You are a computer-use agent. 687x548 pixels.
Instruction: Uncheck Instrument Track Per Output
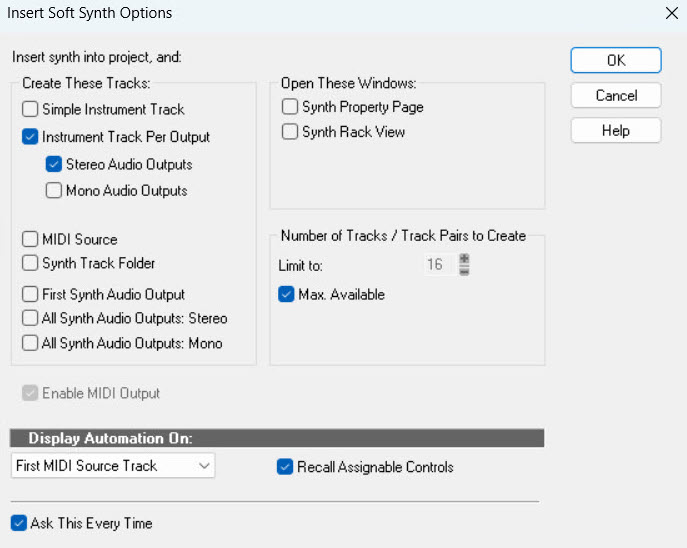[x=30, y=137]
